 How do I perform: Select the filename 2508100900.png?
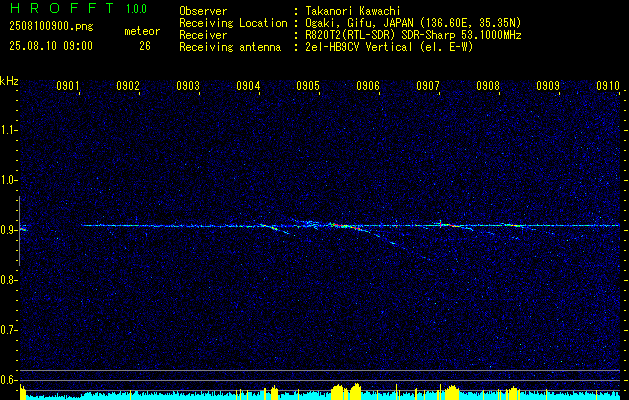click(51, 27)
